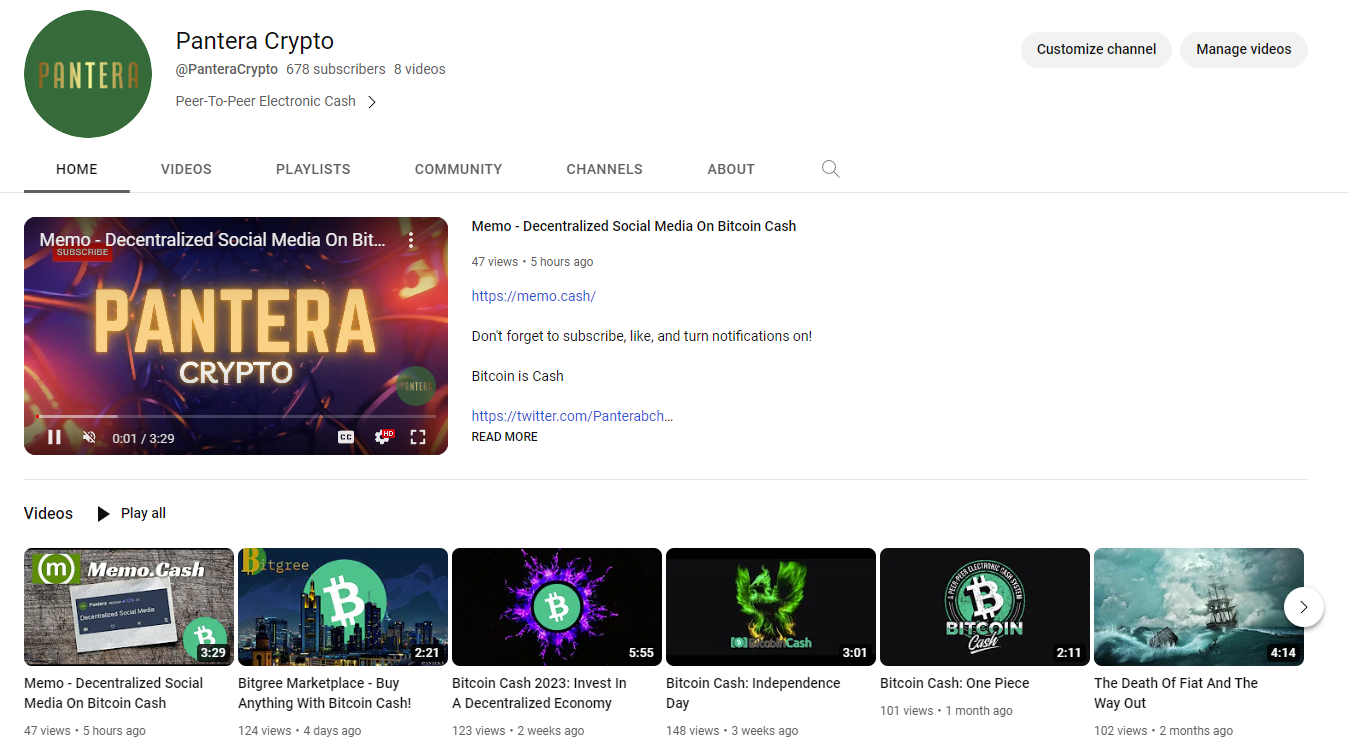The height and width of the screenshot is (749, 1349).
Task: Click the 'Videos' section heading
Action: (x=48, y=513)
